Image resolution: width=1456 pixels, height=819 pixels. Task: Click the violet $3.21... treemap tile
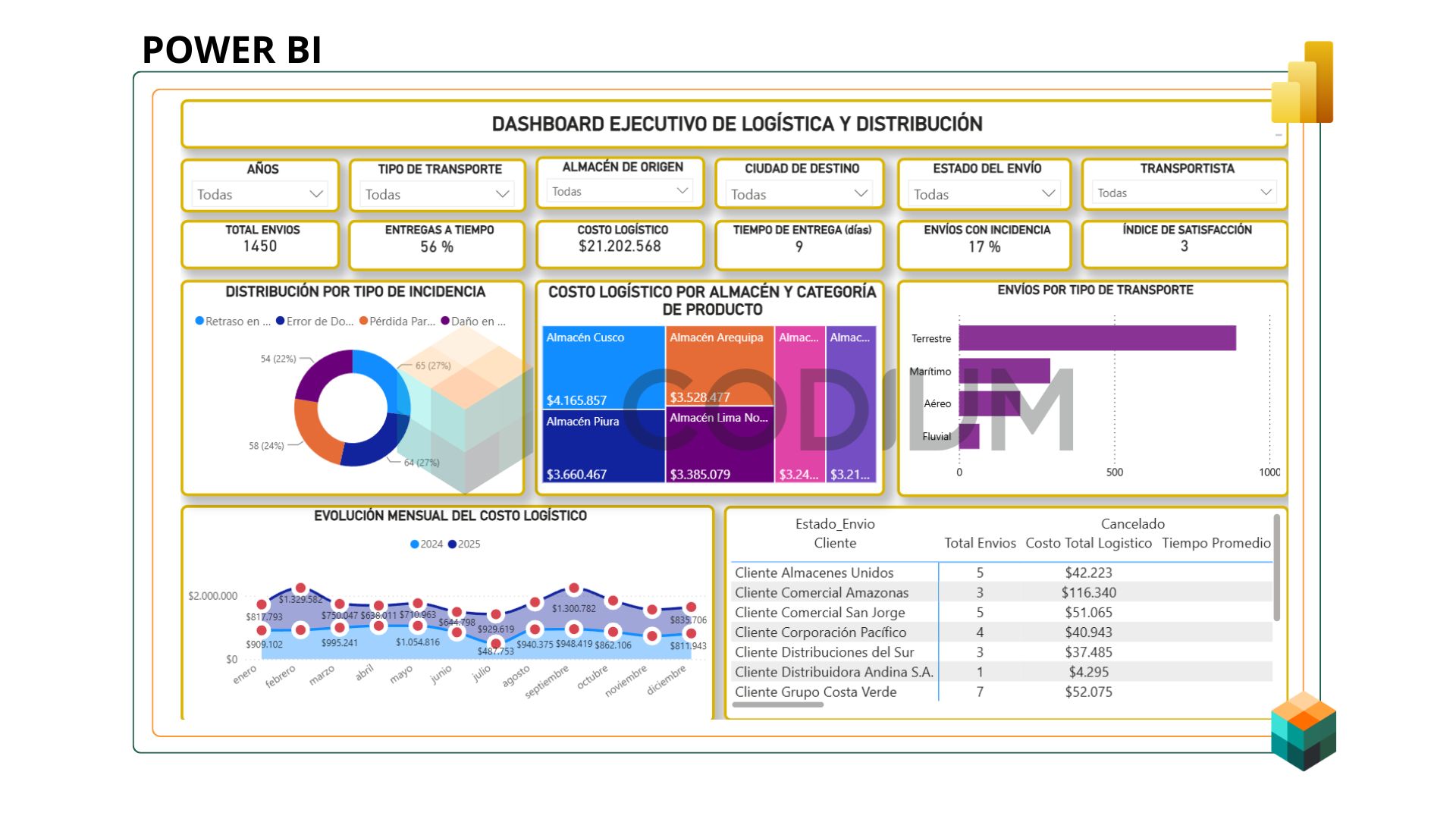pyautogui.click(x=851, y=405)
